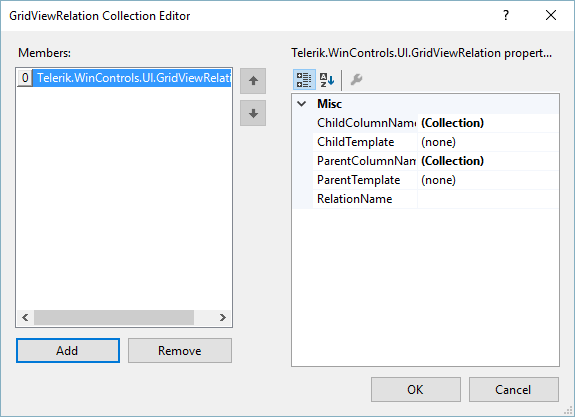Add a new GridViewRelation member

coord(68,351)
